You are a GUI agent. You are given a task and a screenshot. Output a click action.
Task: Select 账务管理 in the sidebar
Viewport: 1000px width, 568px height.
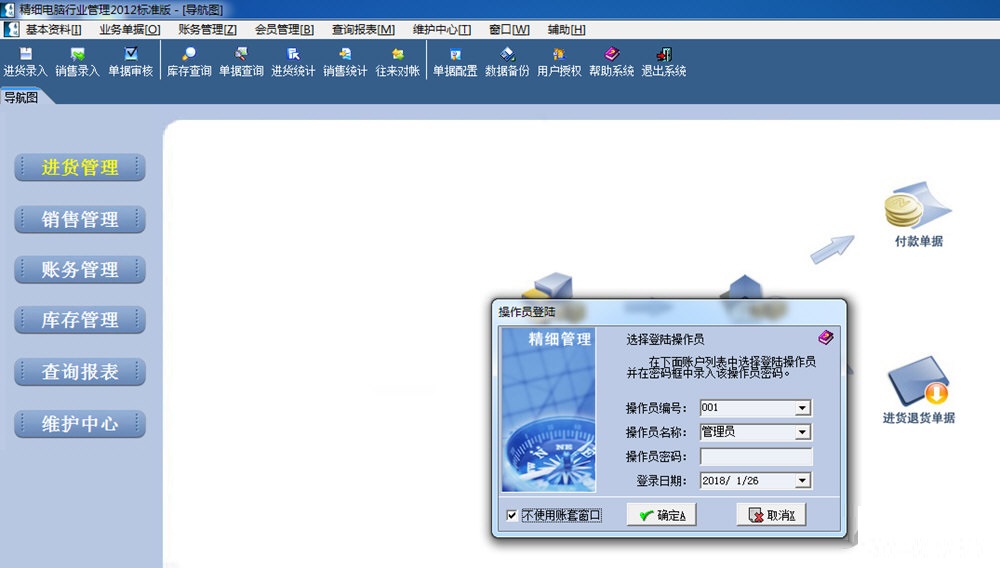(80, 270)
